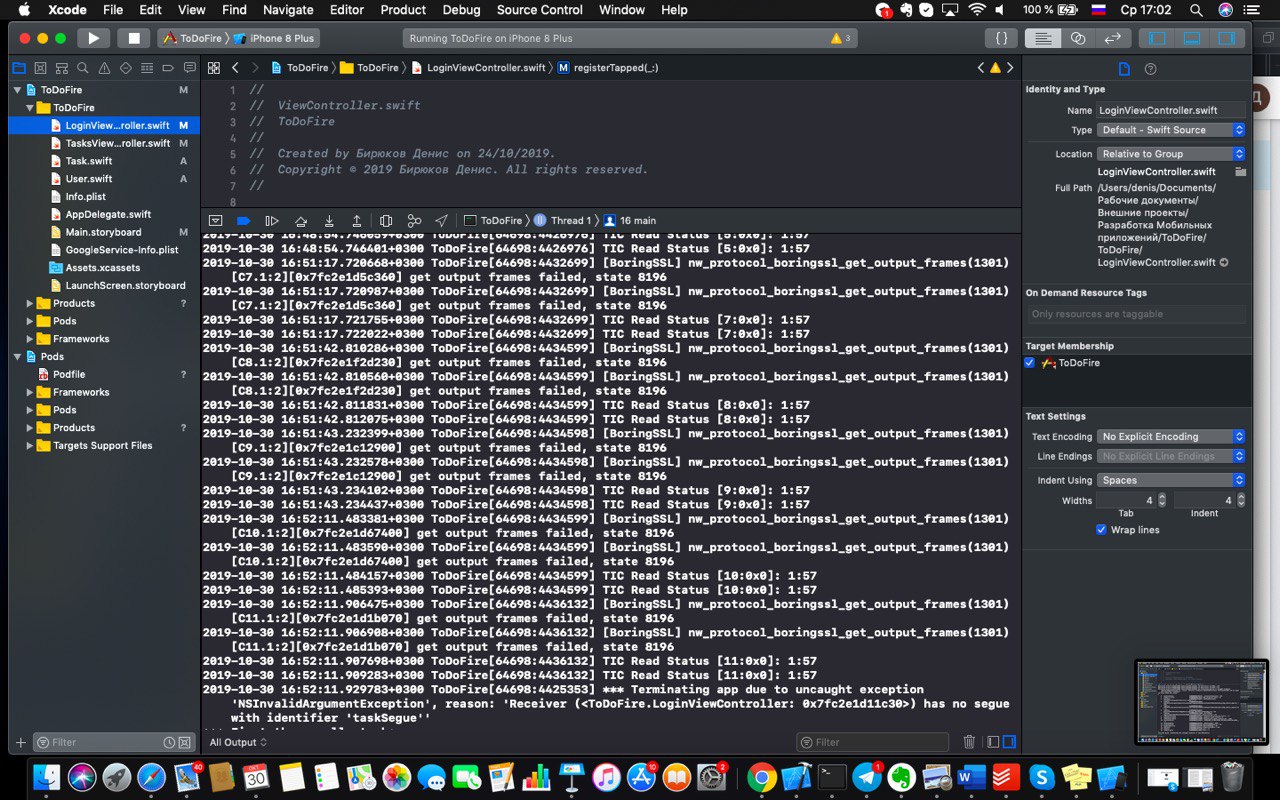The image size is (1280, 800).
Task: Toggle ToDoFire target membership checkbox
Action: 1030,363
